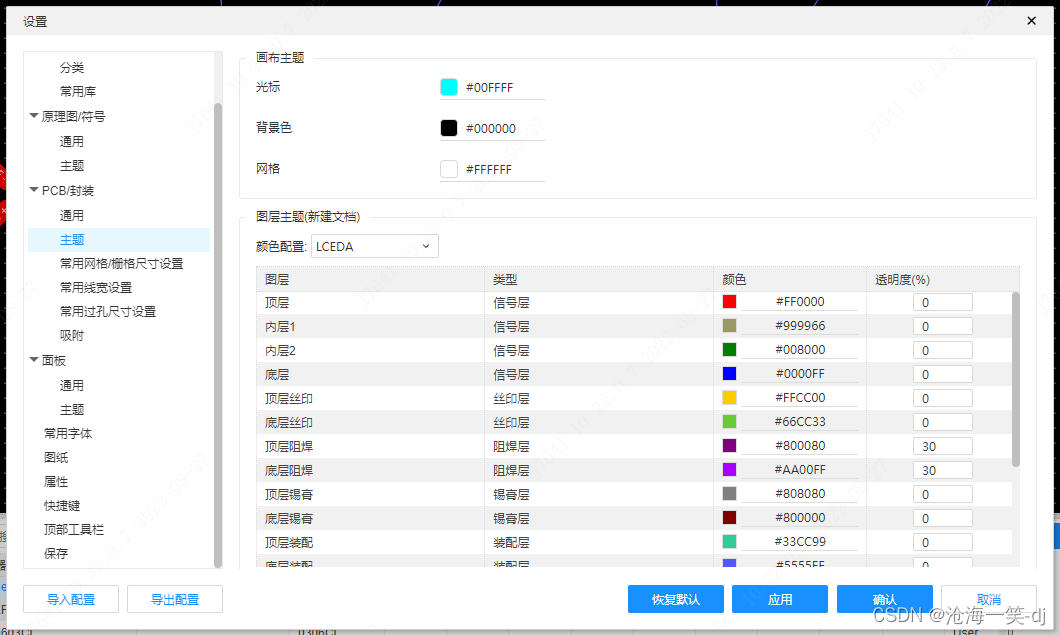1060x635 pixels.
Task: Click the 底层丝印 layer name cell
Action: pos(370,422)
